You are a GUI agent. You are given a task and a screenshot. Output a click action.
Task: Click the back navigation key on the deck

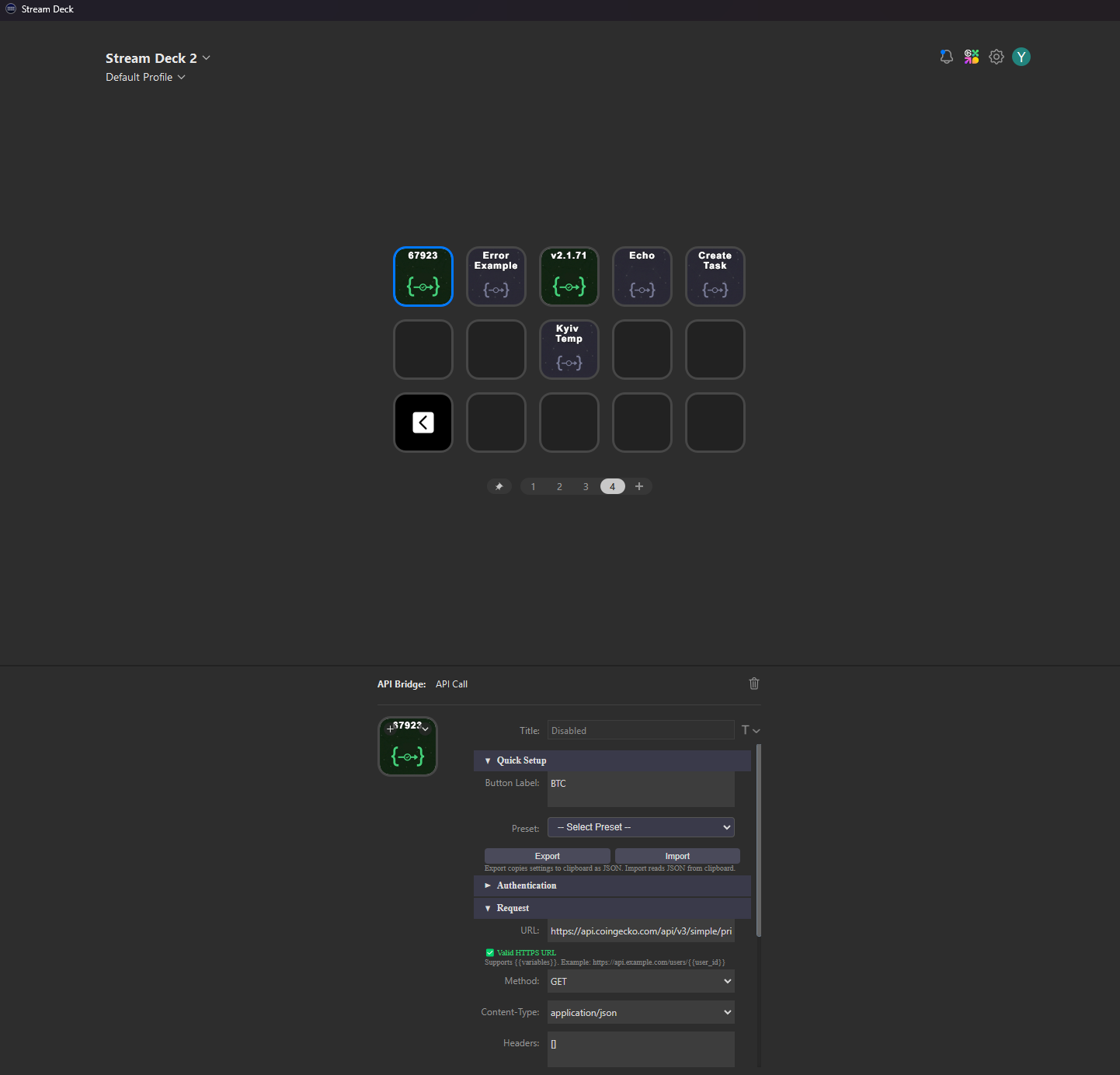pyautogui.click(x=423, y=422)
